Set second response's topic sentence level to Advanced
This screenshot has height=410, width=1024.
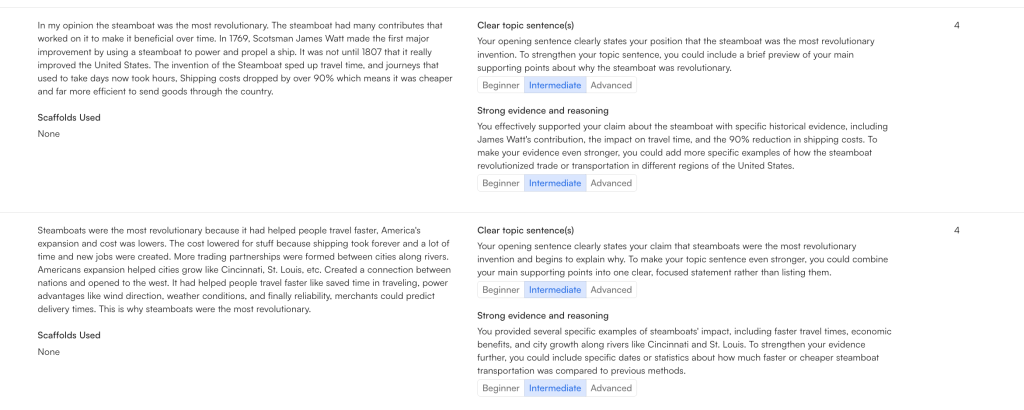pos(610,290)
